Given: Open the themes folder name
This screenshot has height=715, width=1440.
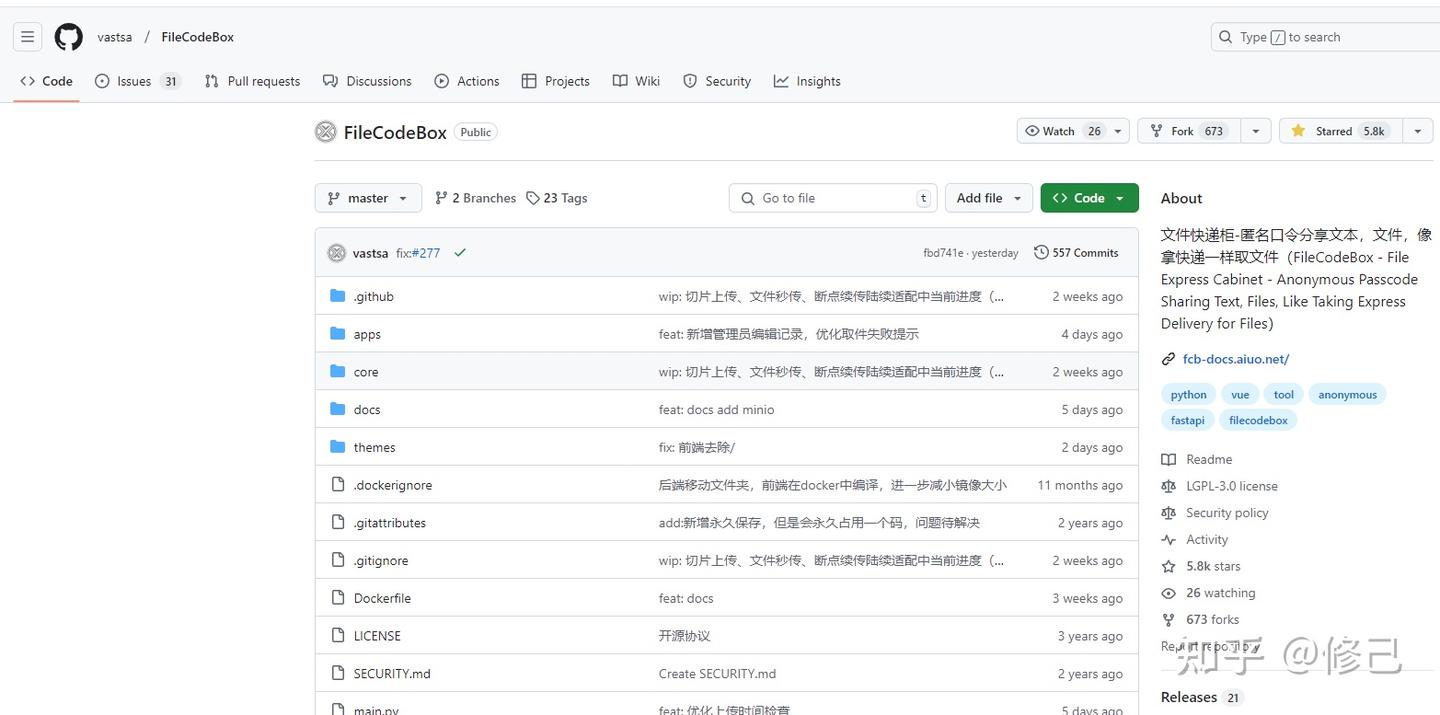Looking at the screenshot, I should (x=374, y=447).
